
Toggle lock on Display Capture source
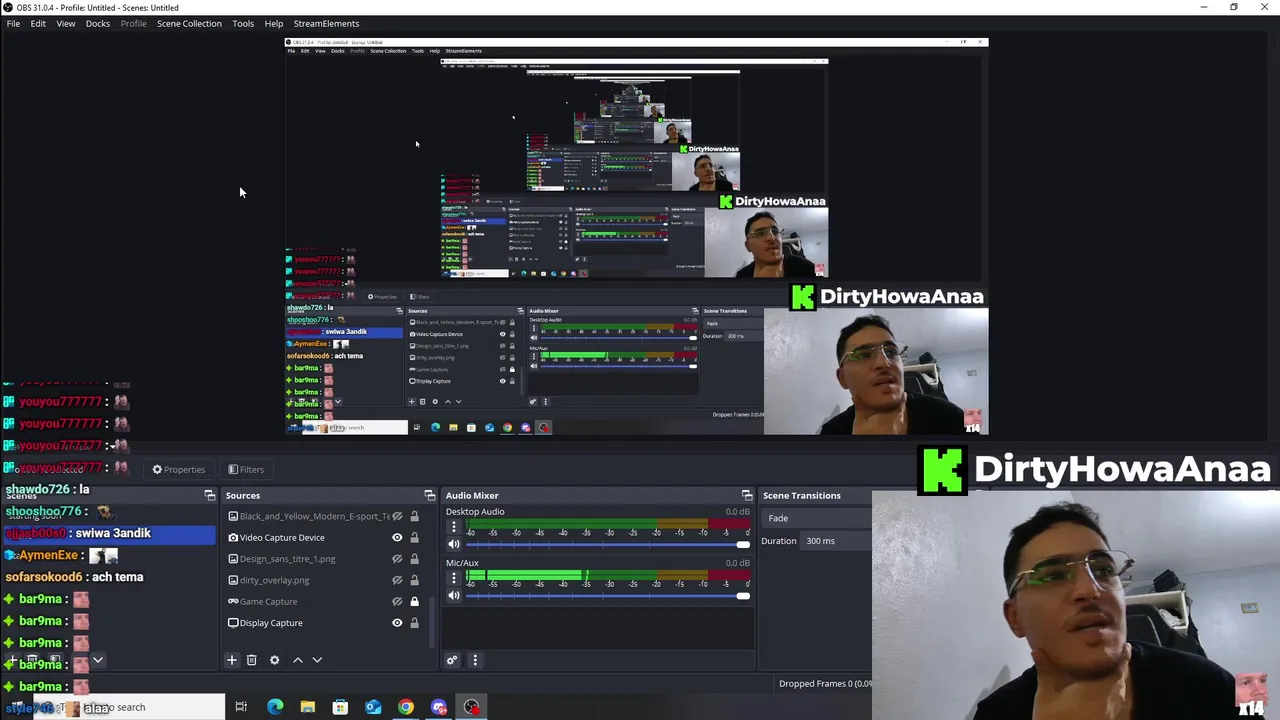414,623
